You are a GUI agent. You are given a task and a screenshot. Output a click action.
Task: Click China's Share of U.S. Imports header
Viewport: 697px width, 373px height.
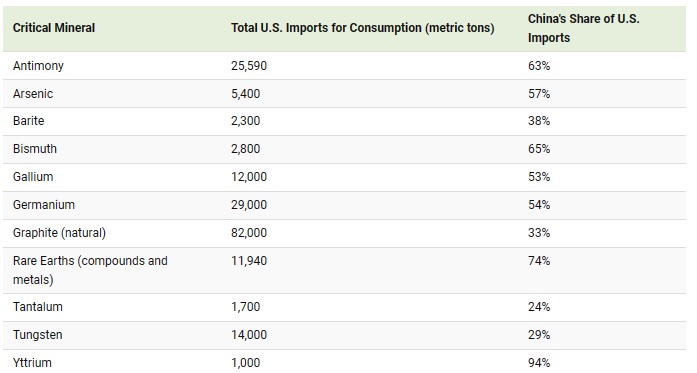click(x=584, y=28)
